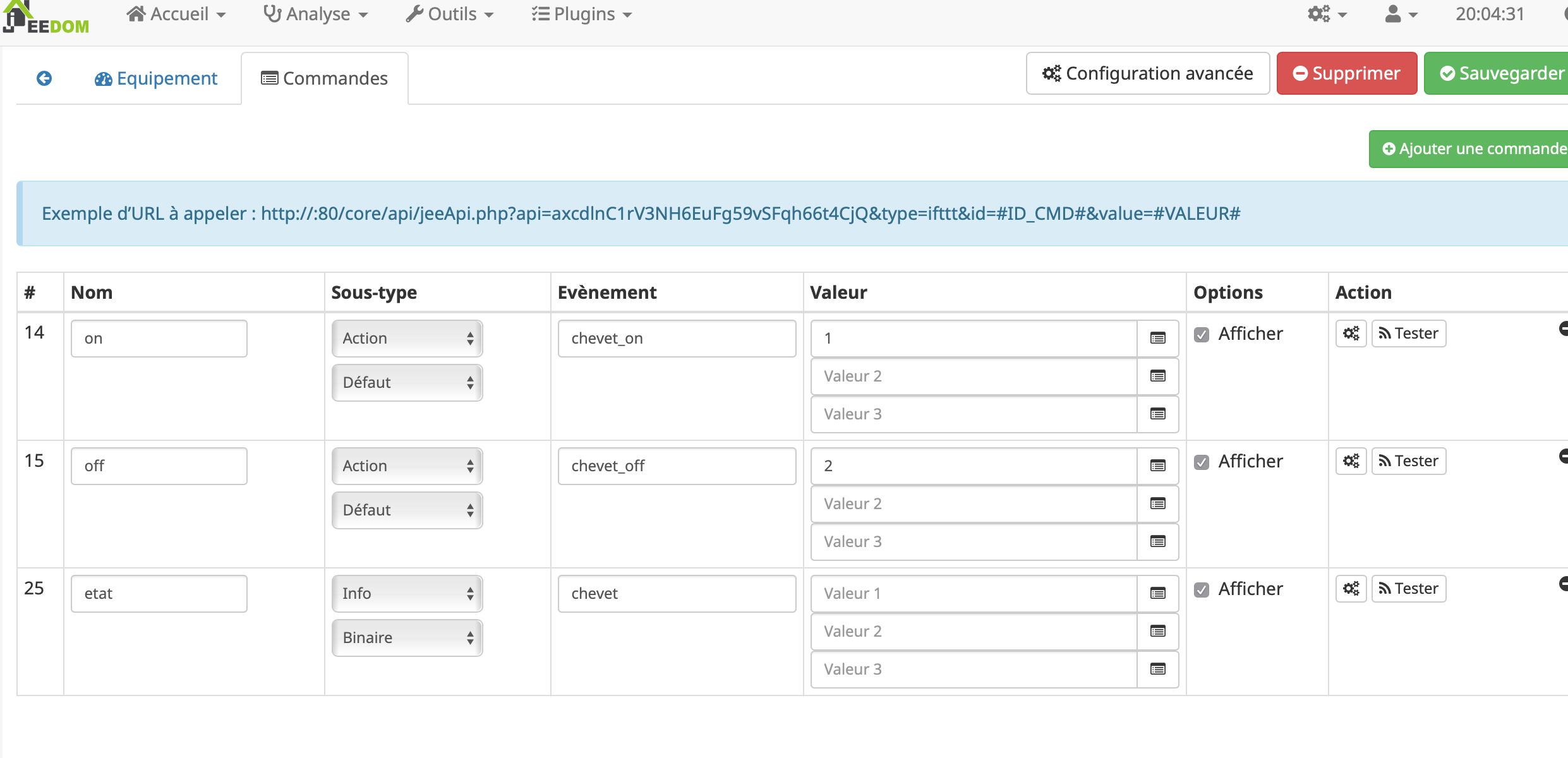
Task: Switch to the Commandes tab
Action: 323,78
